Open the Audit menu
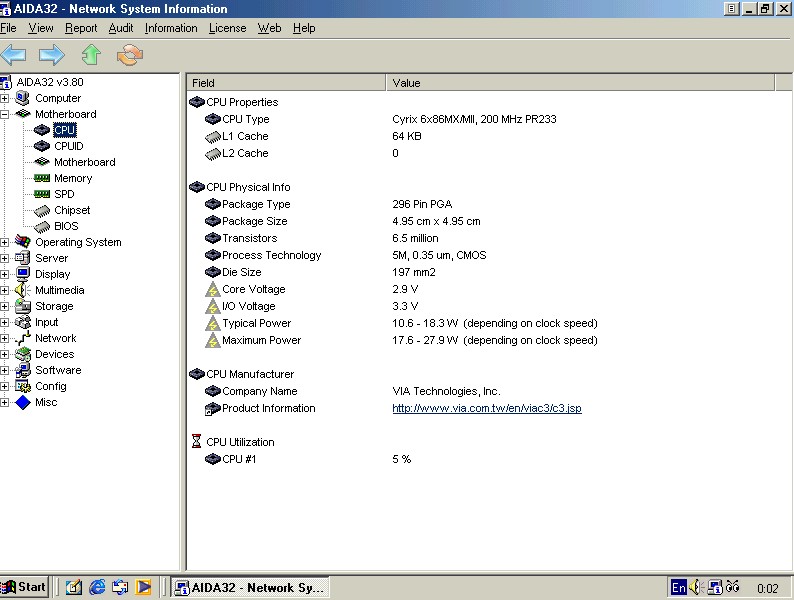The image size is (794, 600). point(121,28)
